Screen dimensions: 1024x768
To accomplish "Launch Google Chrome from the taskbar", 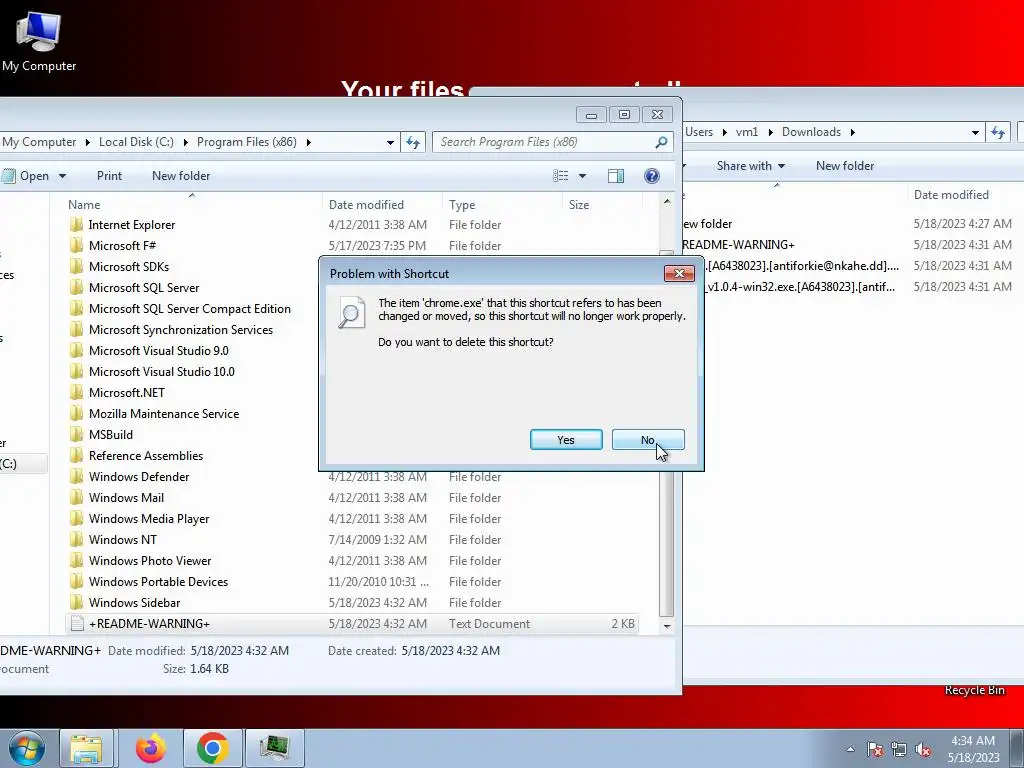I will 213,748.
